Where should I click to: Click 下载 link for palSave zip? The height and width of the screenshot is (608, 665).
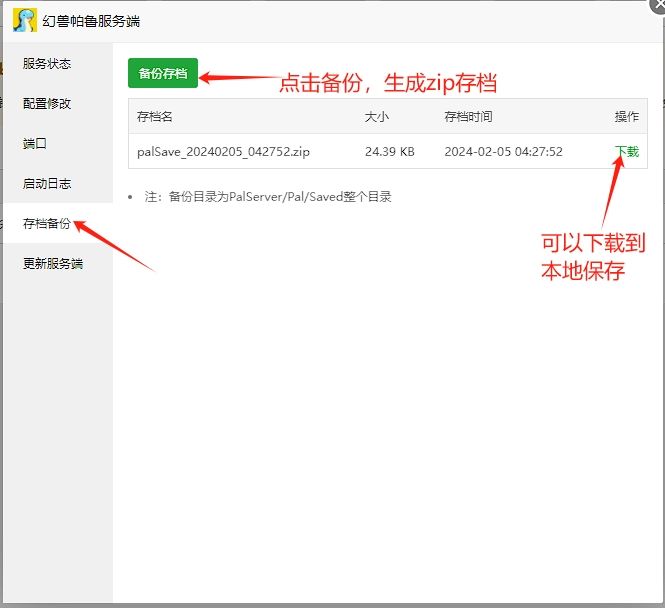(627, 151)
